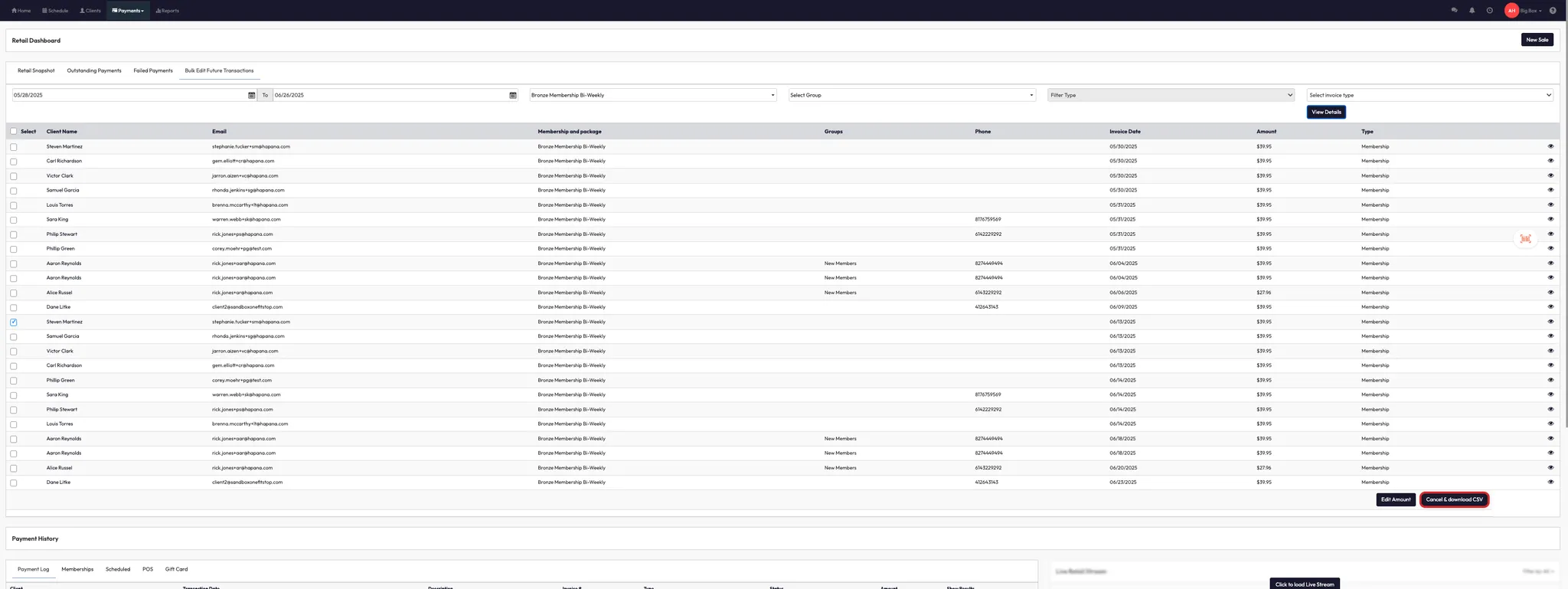
Task: Open the start date calendar picker
Action: pyautogui.click(x=251, y=95)
